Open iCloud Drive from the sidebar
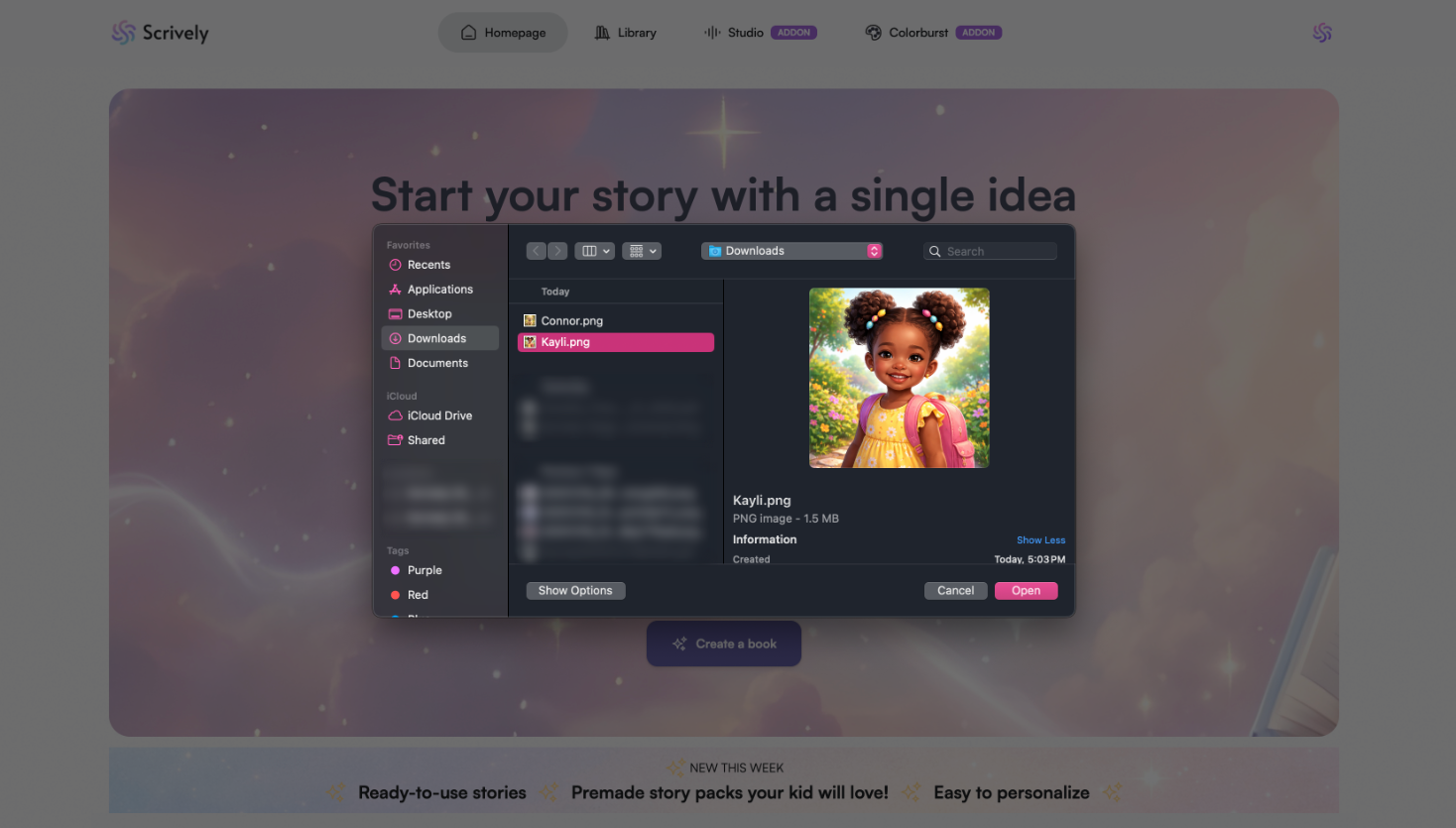Image resolution: width=1456 pixels, height=828 pixels. [x=439, y=415]
